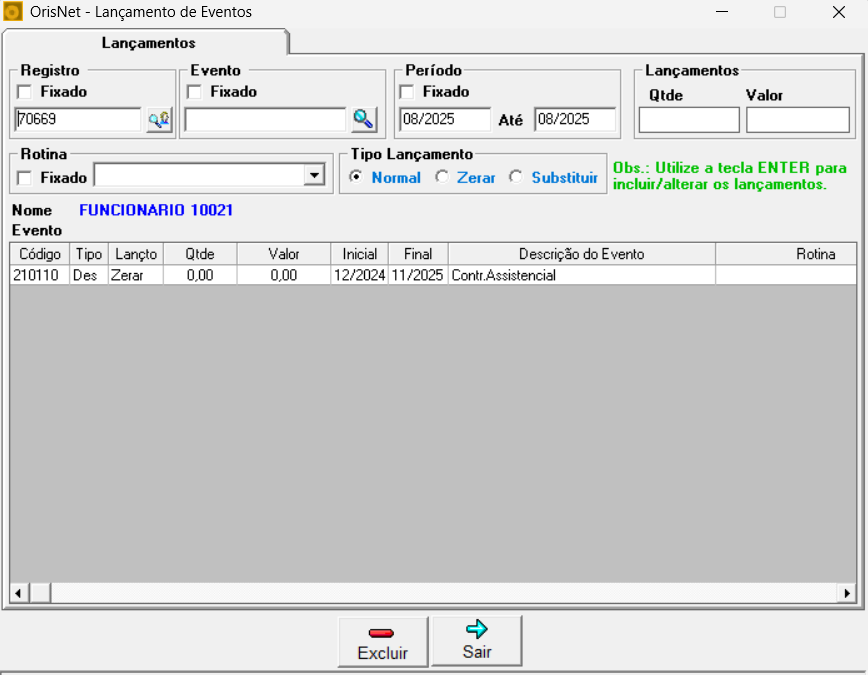Tick the Fixado checkbox under Período
Viewport: 868px width, 675px height.
pos(407,92)
